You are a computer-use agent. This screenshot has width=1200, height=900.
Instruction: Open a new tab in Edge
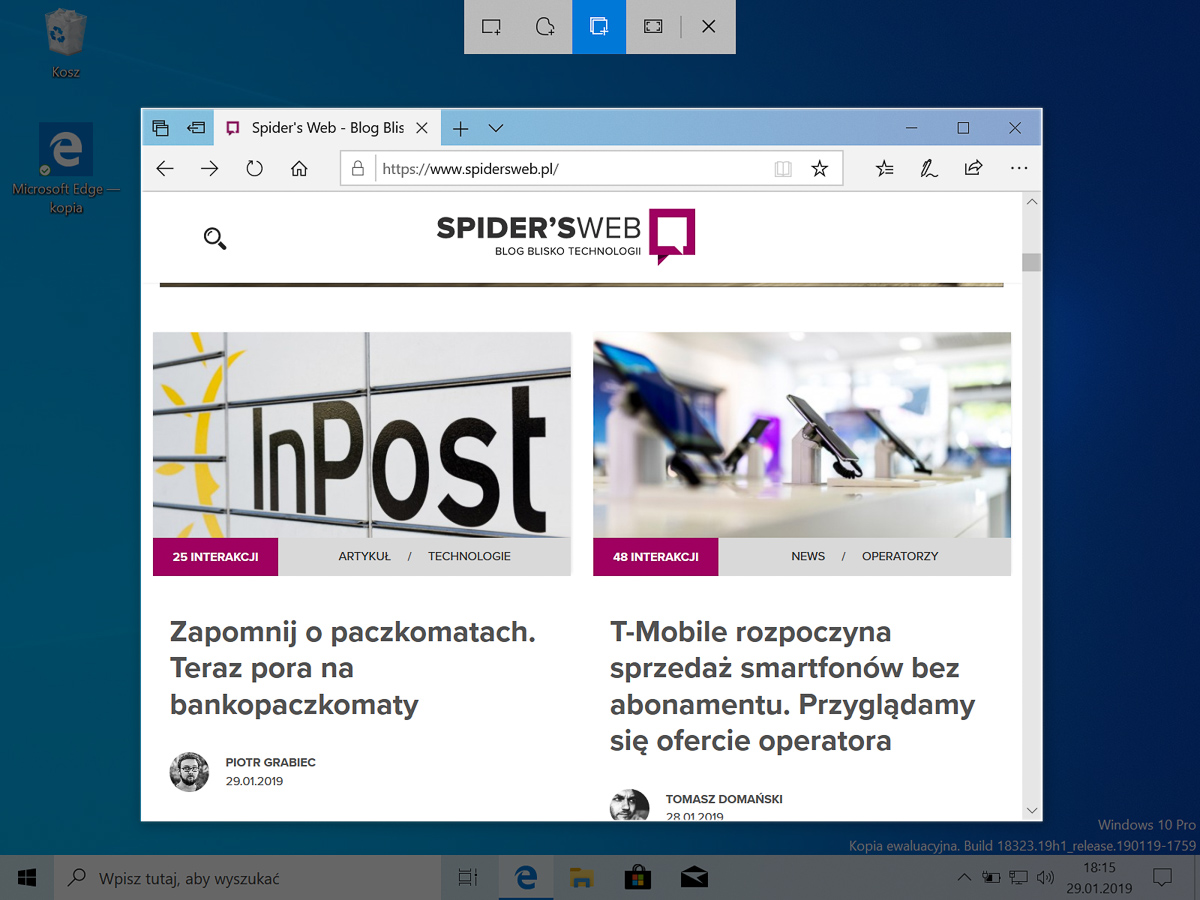[460, 128]
